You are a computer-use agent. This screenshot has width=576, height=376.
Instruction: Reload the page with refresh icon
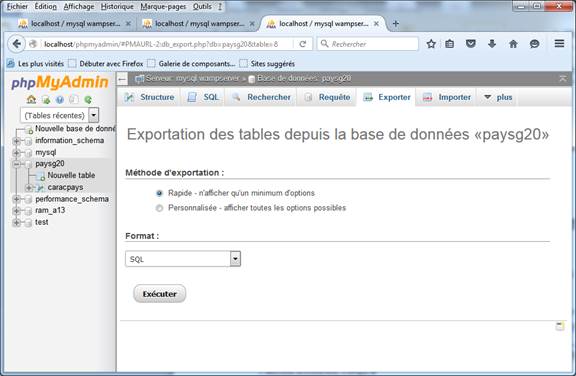[303, 44]
